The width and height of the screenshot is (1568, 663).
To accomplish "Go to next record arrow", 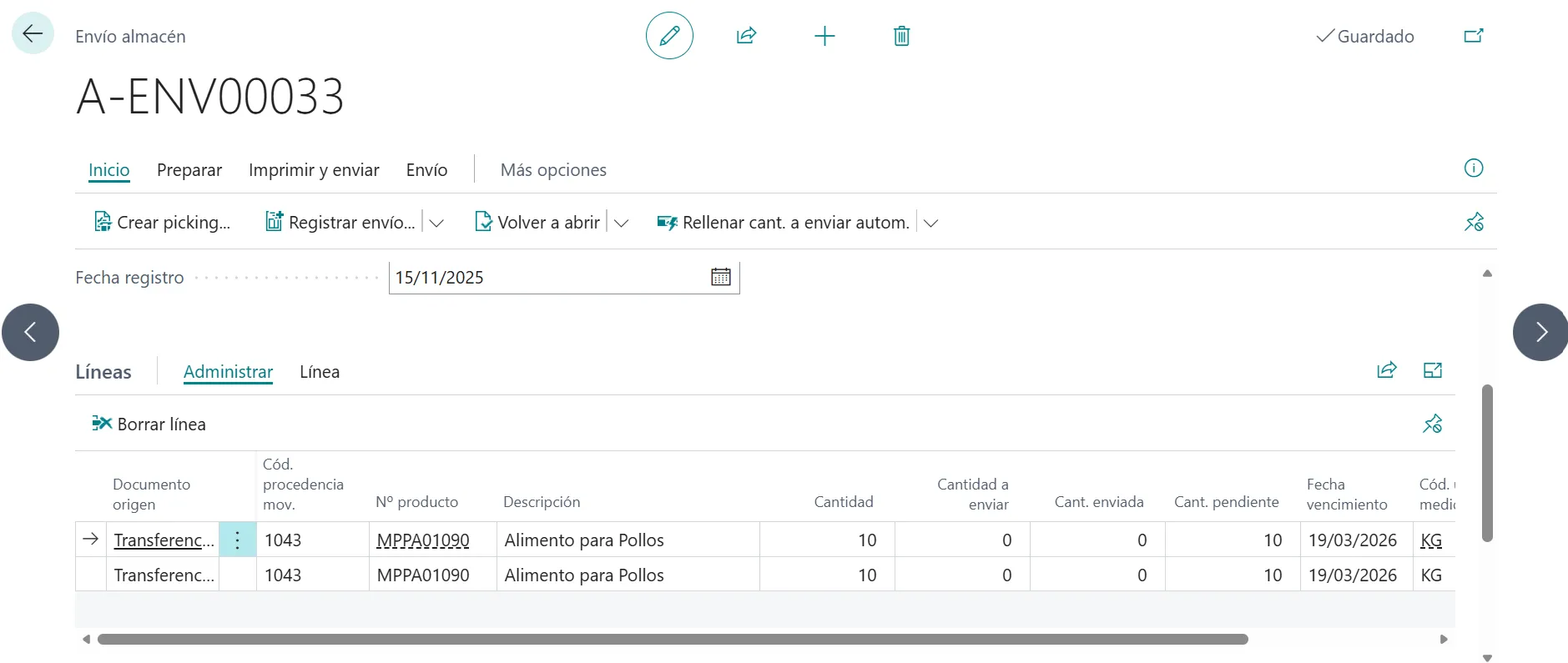I will click(1540, 332).
